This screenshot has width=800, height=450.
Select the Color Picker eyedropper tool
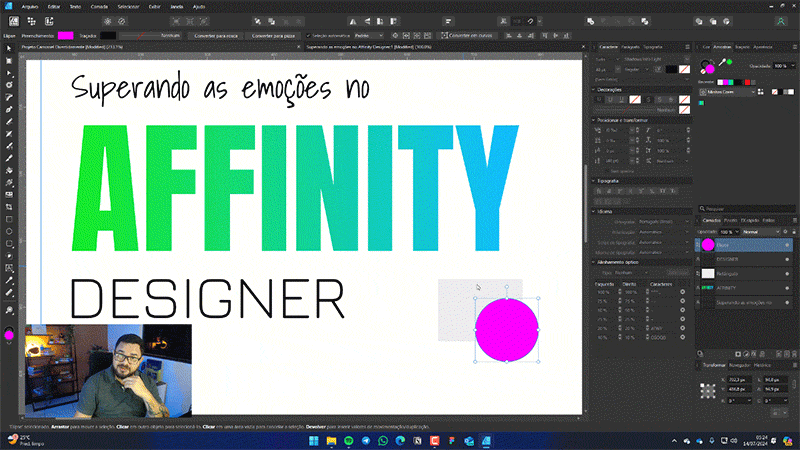[x=9, y=281]
